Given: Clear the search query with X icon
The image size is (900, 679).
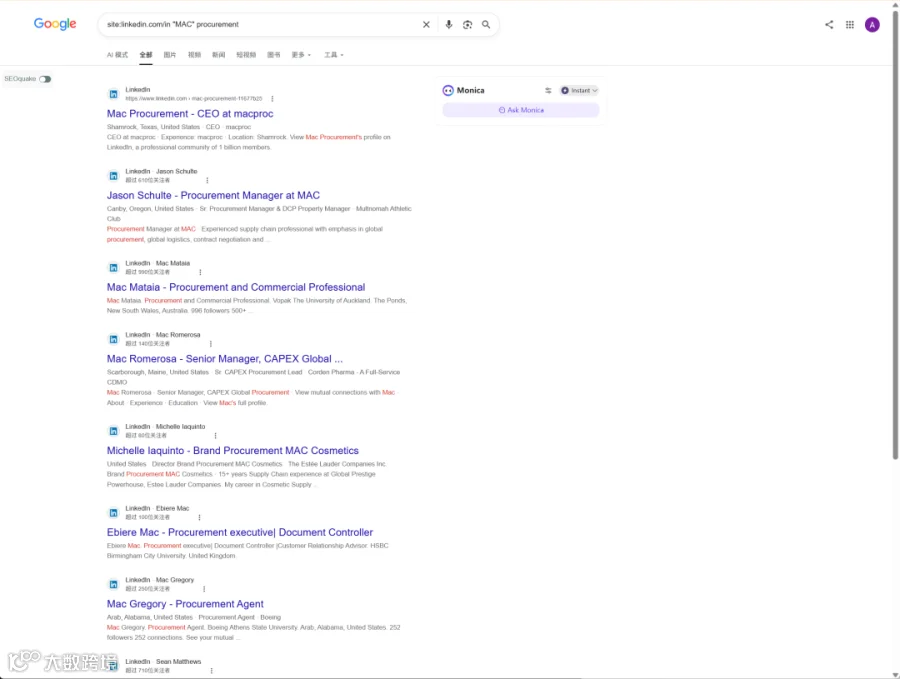Looking at the screenshot, I should point(426,25).
